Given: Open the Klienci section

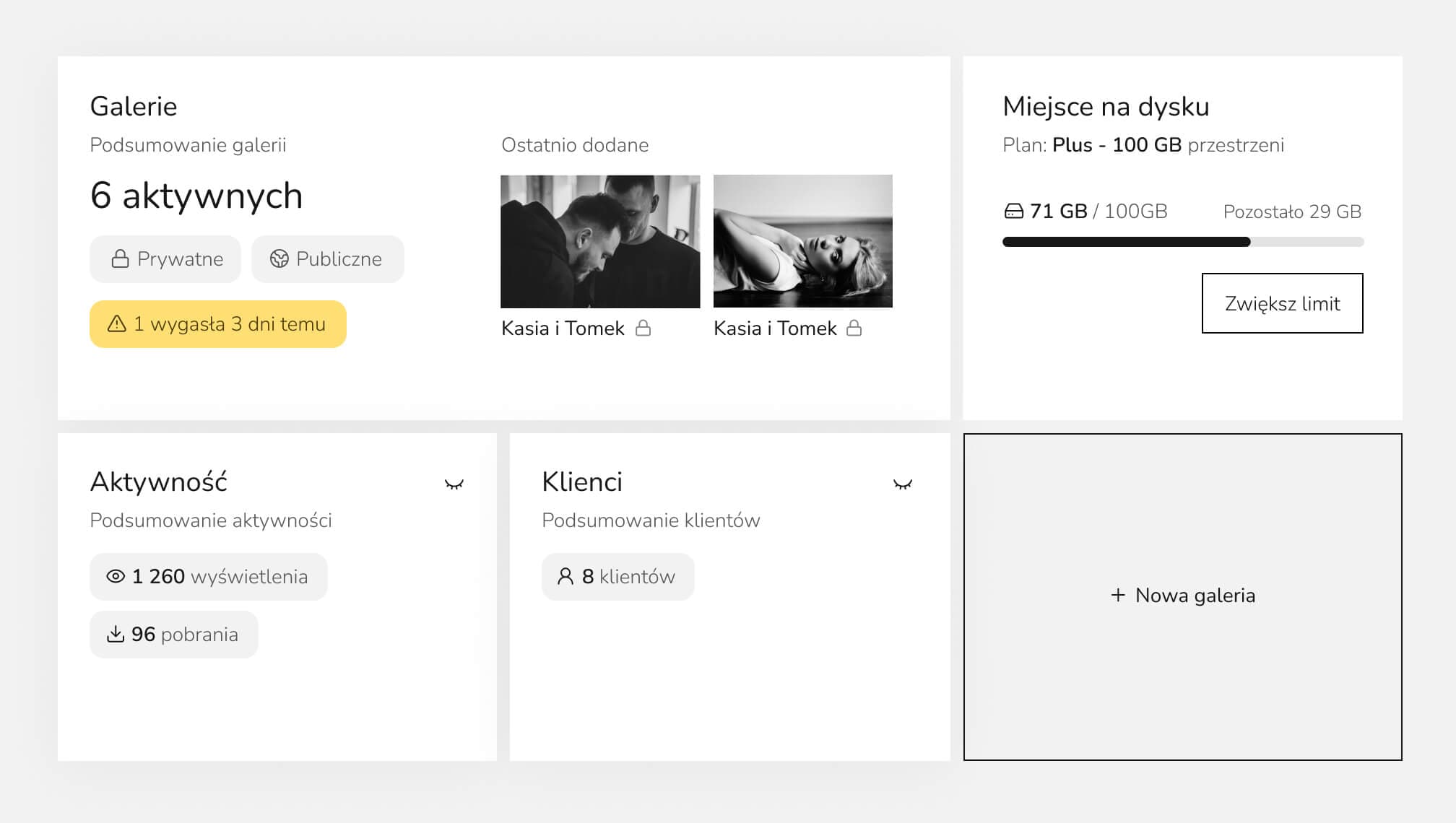Looking at the screenshot, I should pyautogui.click(x=583, y=481).
